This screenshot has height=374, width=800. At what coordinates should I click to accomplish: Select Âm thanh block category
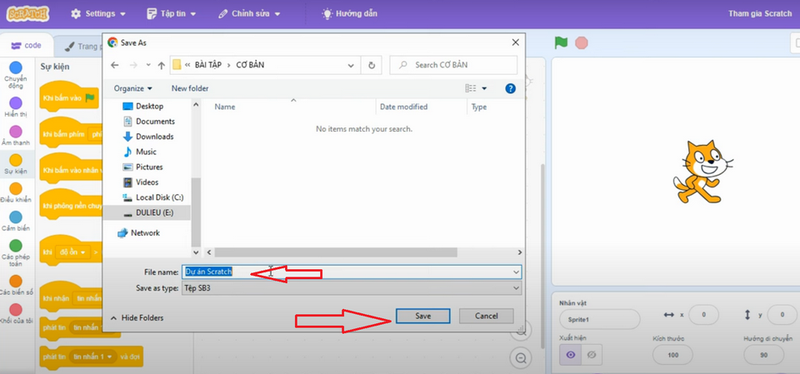tap(16, 136)
